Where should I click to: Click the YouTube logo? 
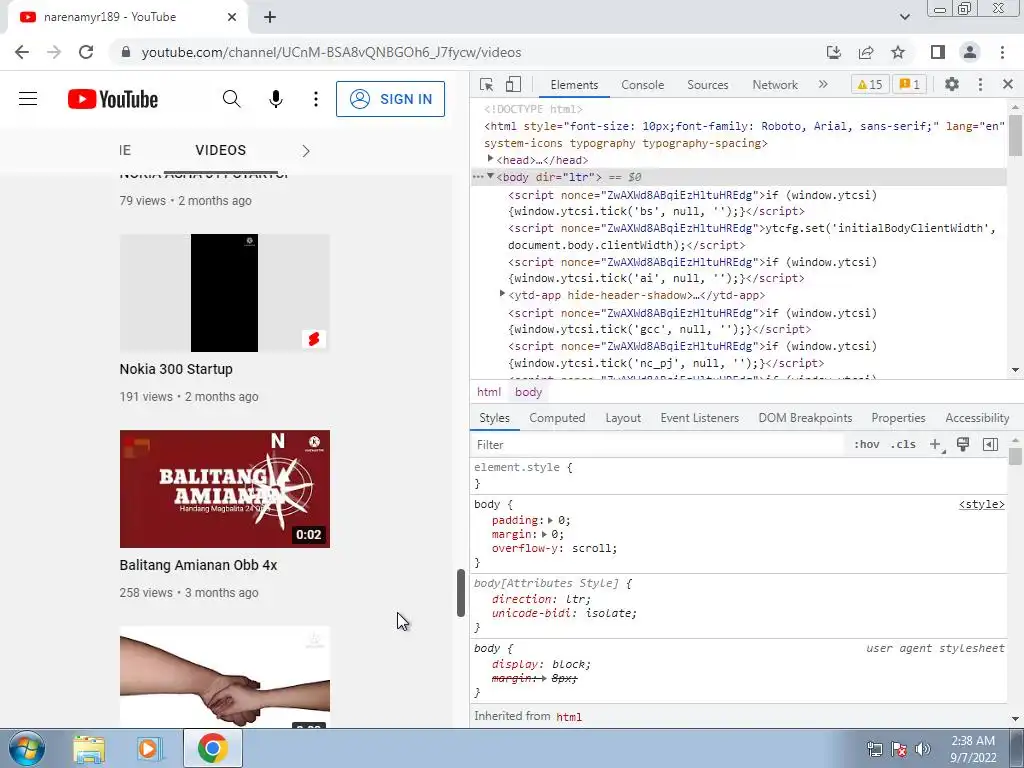[113, 99]
